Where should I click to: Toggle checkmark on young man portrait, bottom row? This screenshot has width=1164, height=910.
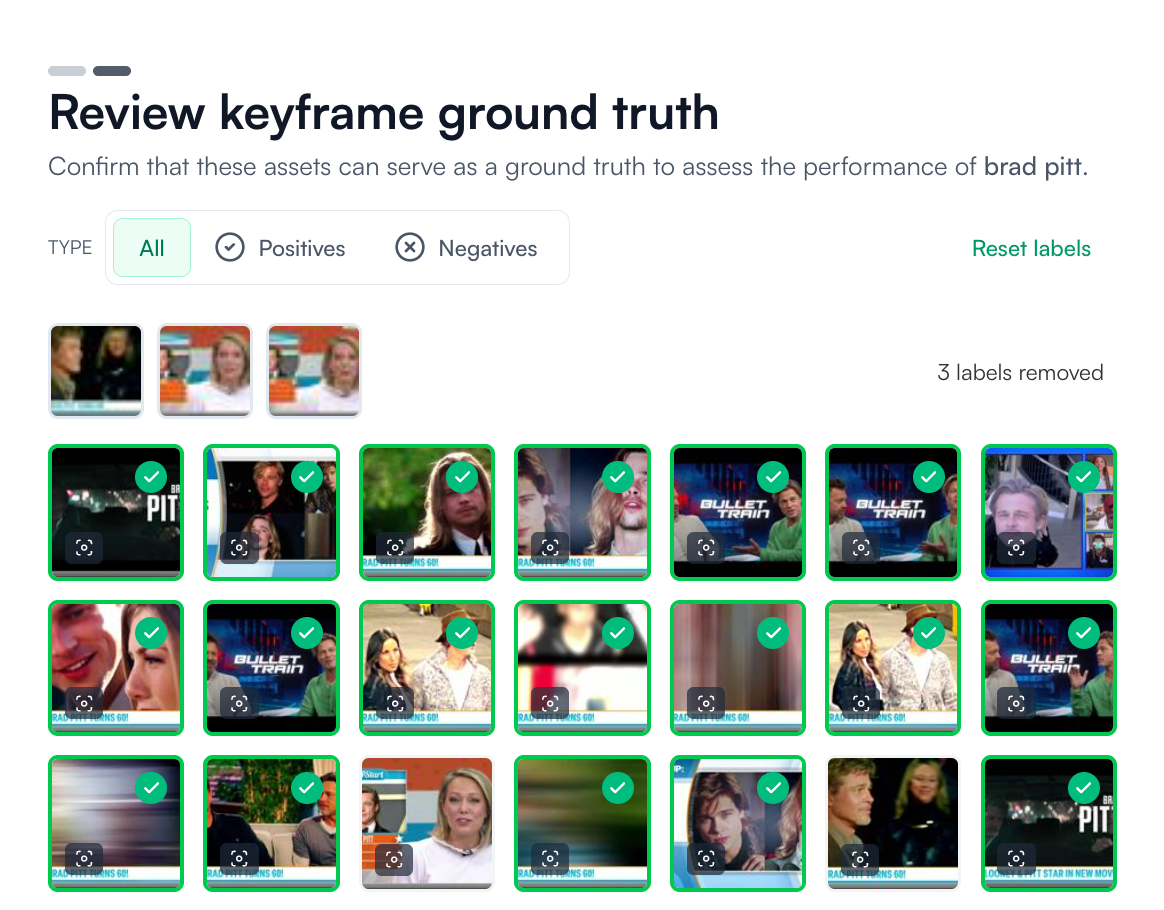[x=773, y=789]
